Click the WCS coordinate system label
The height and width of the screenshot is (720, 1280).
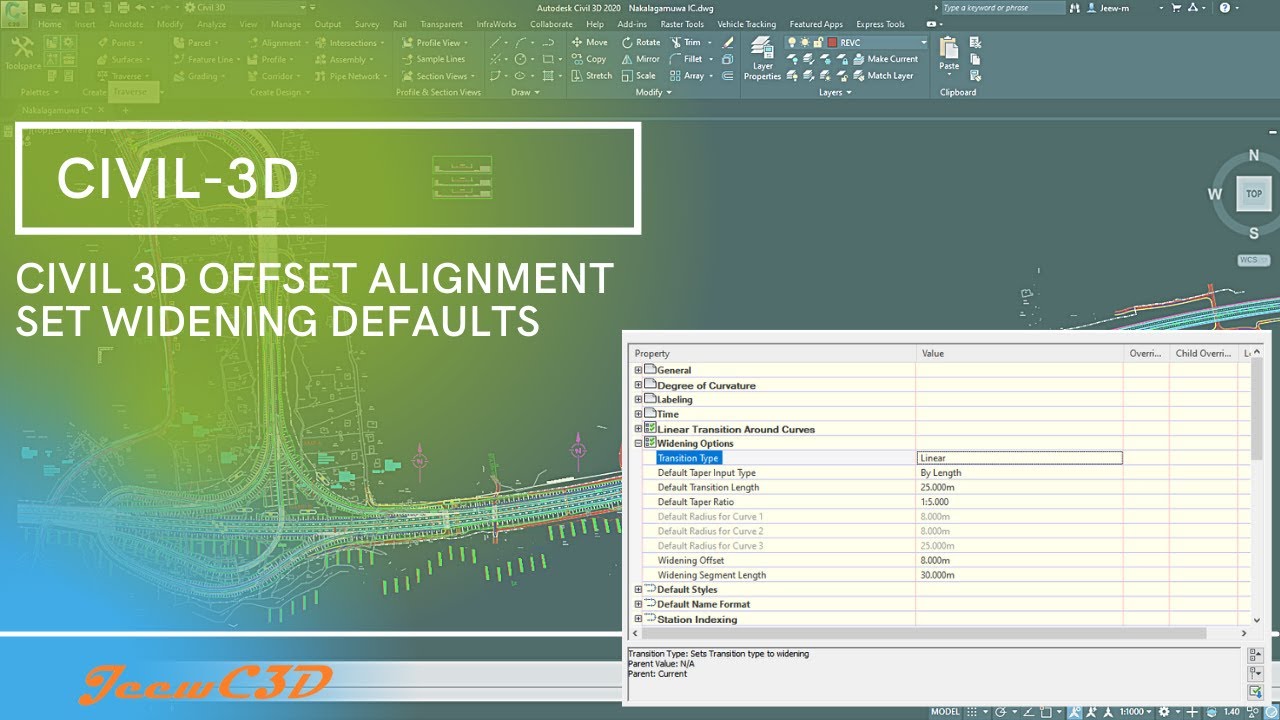point(1253,260)
